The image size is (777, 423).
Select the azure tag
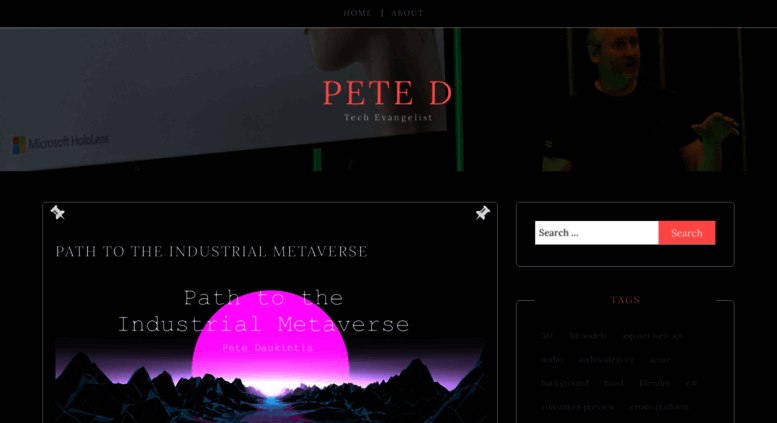(660, 360)
